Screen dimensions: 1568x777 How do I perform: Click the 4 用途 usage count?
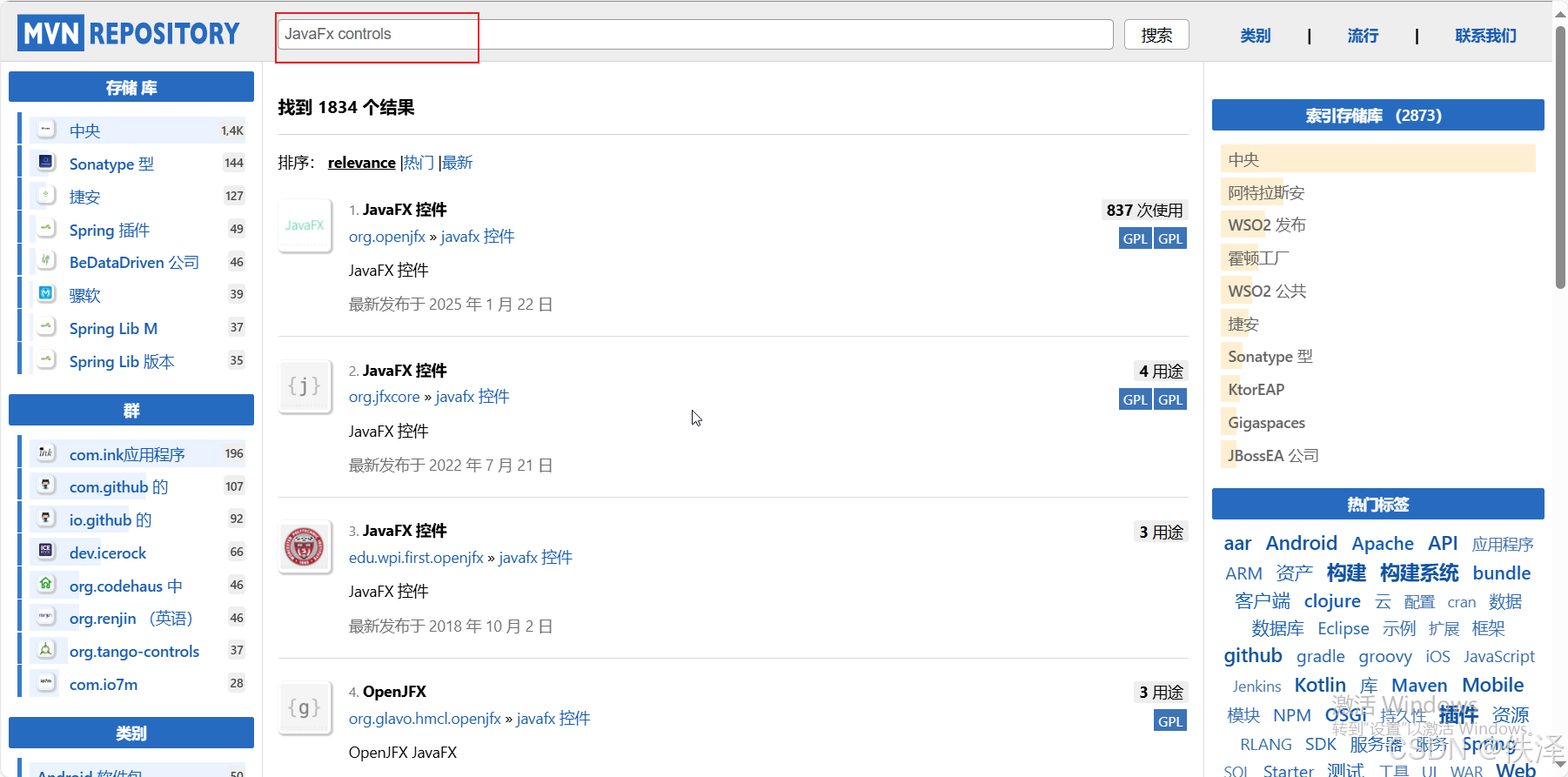click(1161, 372)
